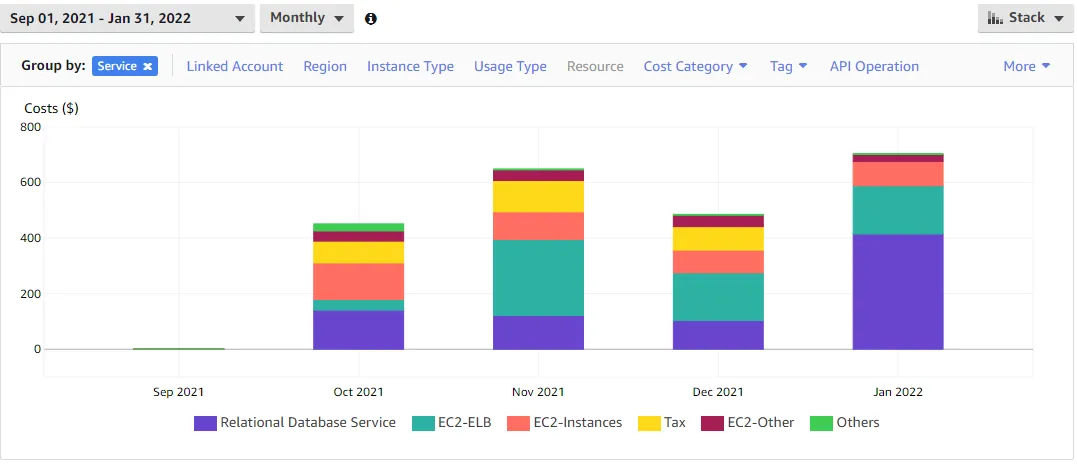The width and height of the screenshot is (1077, 464).
Task: Select Nov 2021 Tax bar segment
Action: point(538,196)
